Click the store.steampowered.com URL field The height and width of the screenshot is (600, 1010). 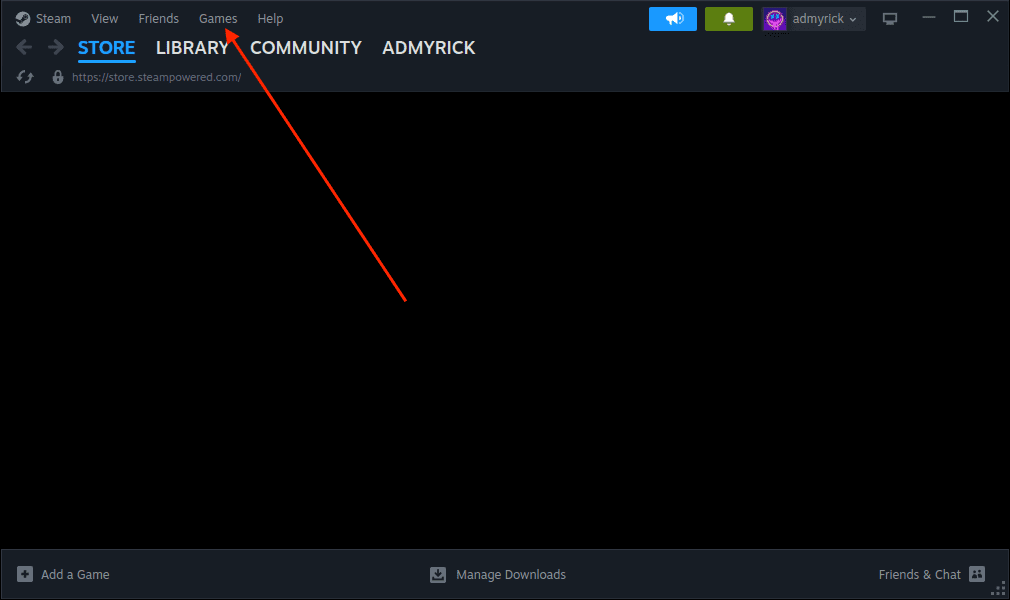pyautogui.click(x=157, y=77)
